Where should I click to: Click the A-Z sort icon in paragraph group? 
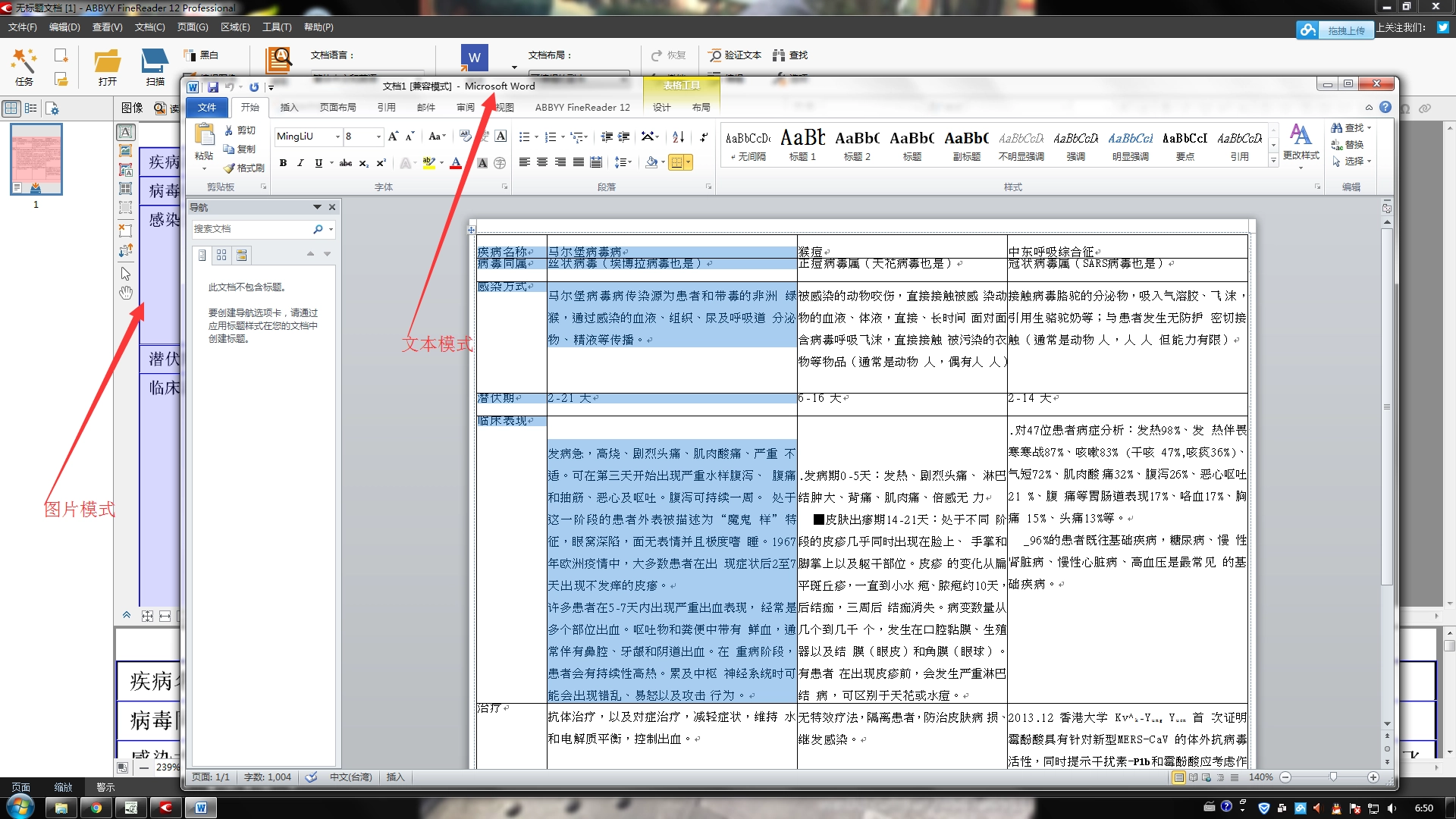coord(678,137)
